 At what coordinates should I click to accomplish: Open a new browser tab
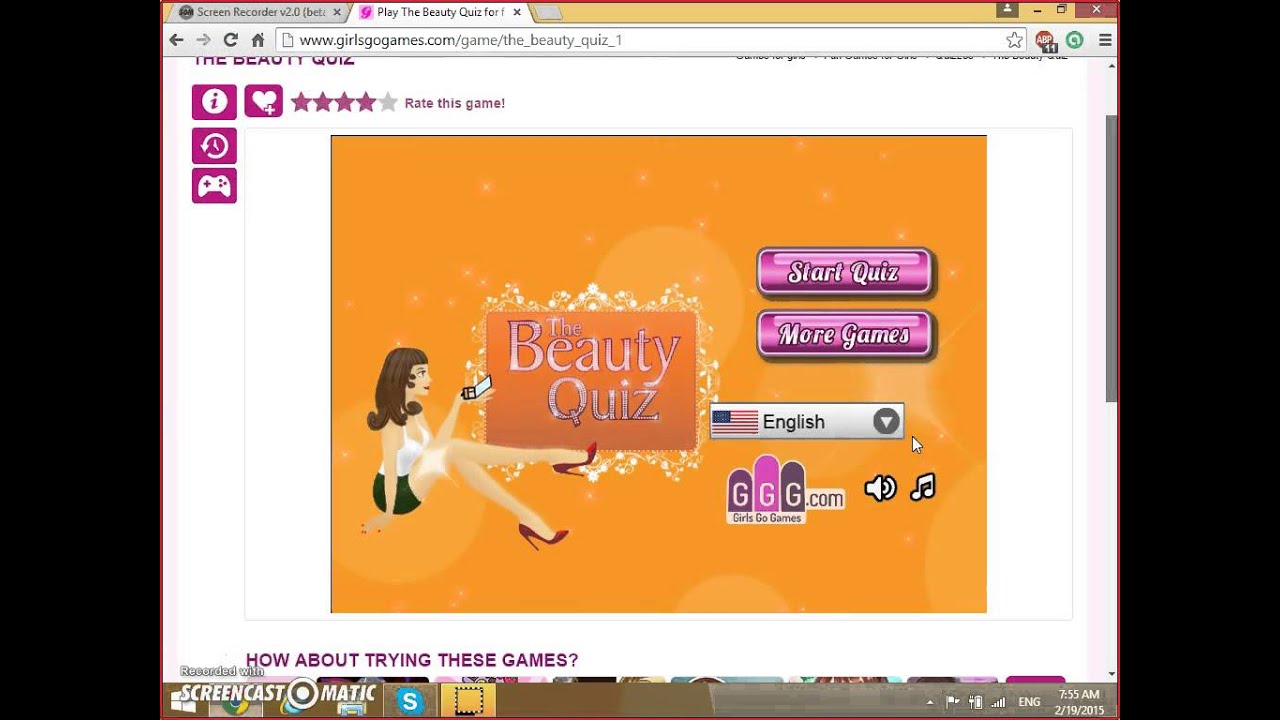[x=548, y=12]
